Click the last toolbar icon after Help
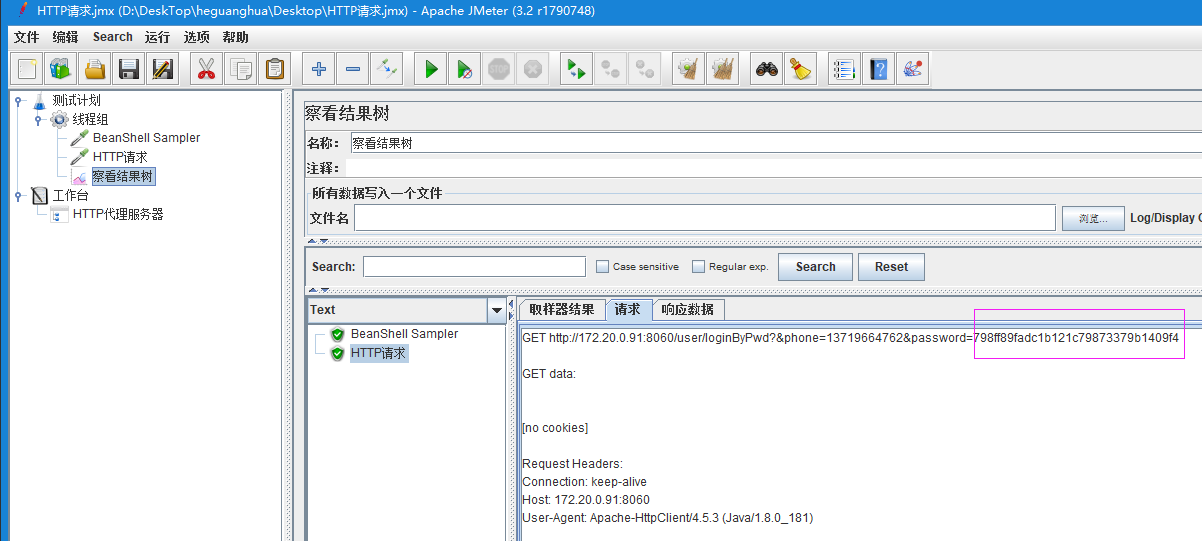Viewport: 1202px width, 541px height. 913,69
